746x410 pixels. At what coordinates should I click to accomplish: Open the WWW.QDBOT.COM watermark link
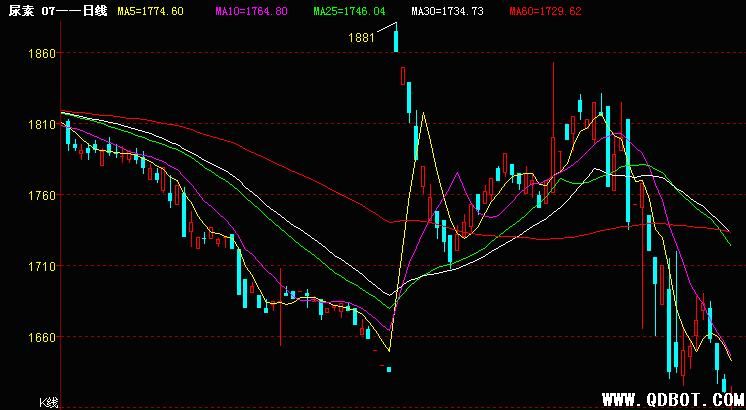point(672,398)
